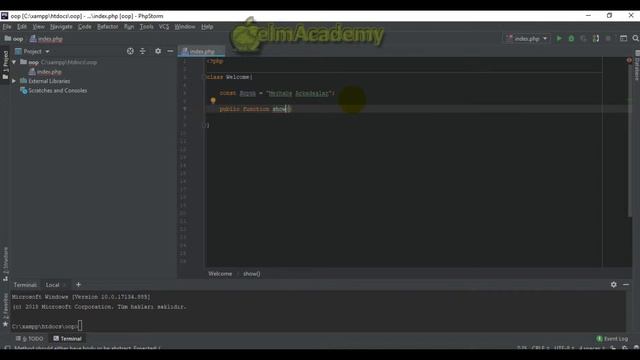Click the closing fold marker of the Welcome class
This screenshot has width=640, height=360.
point(204,125)
